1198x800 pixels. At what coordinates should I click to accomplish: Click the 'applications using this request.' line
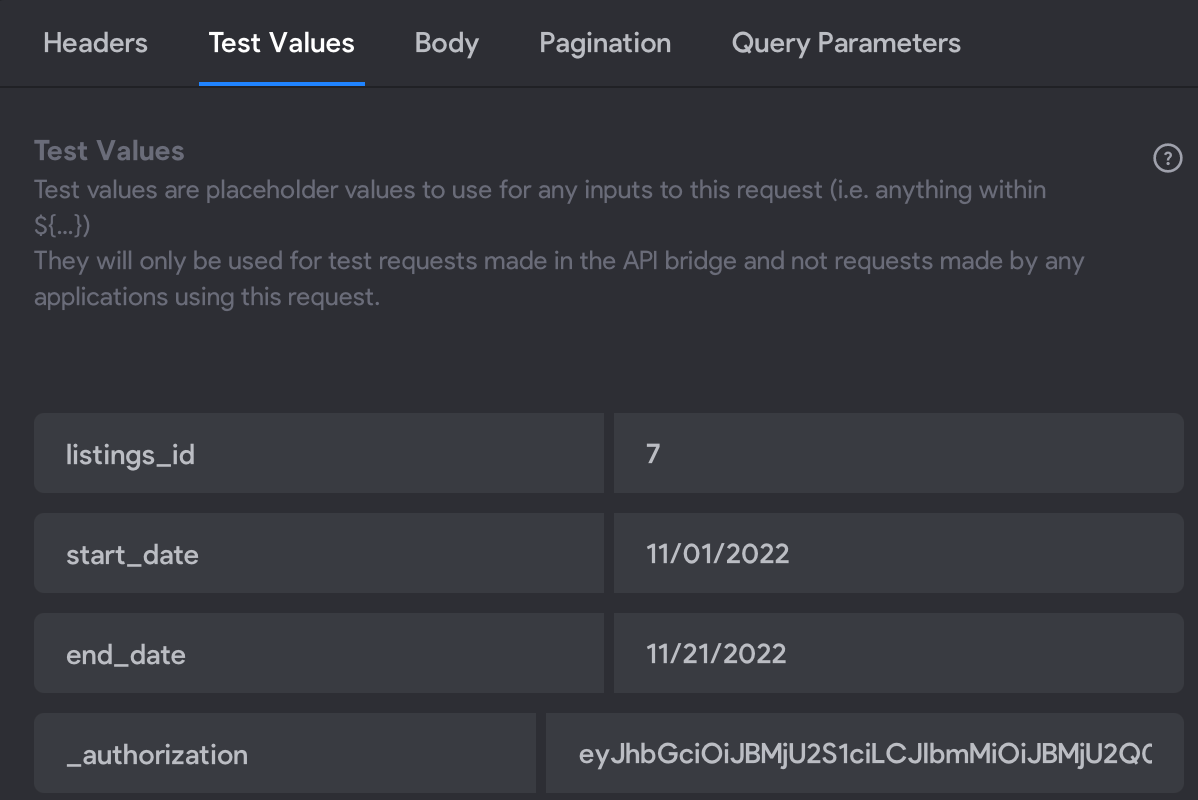(207, 296)
